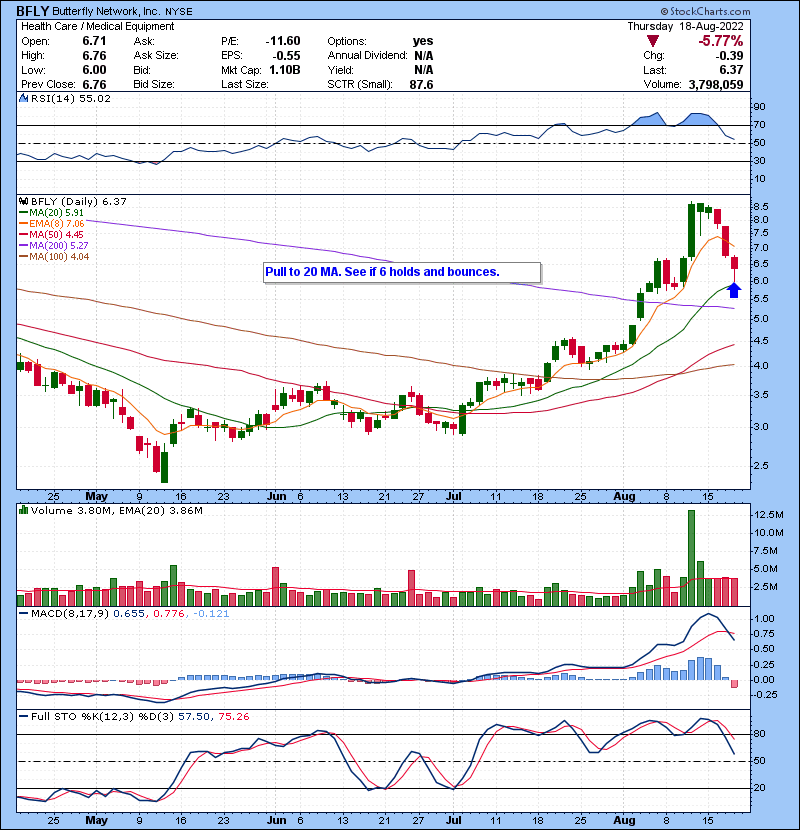Click the Low value 6.00
The height and width of the screenshot is (830, 800).
click(x=94, y=70)
